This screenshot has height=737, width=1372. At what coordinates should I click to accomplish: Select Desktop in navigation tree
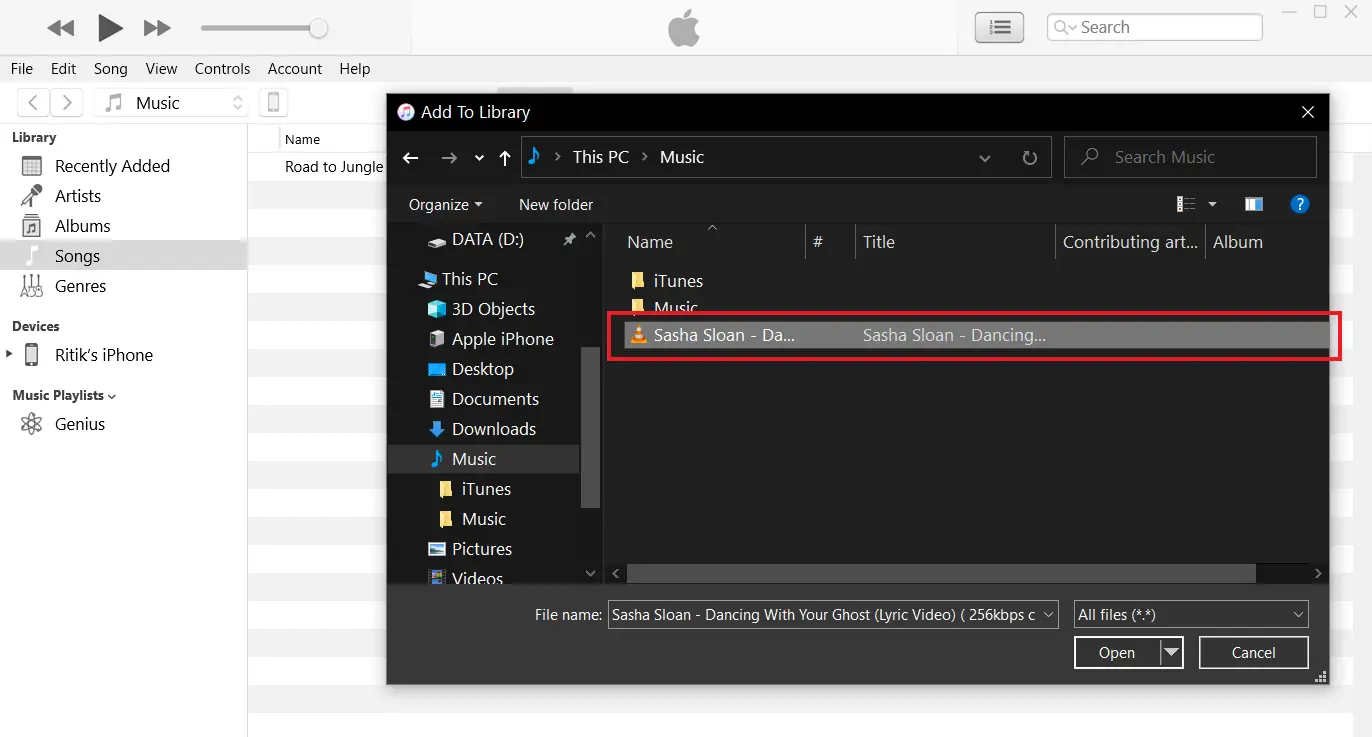[x=482, y=369]
